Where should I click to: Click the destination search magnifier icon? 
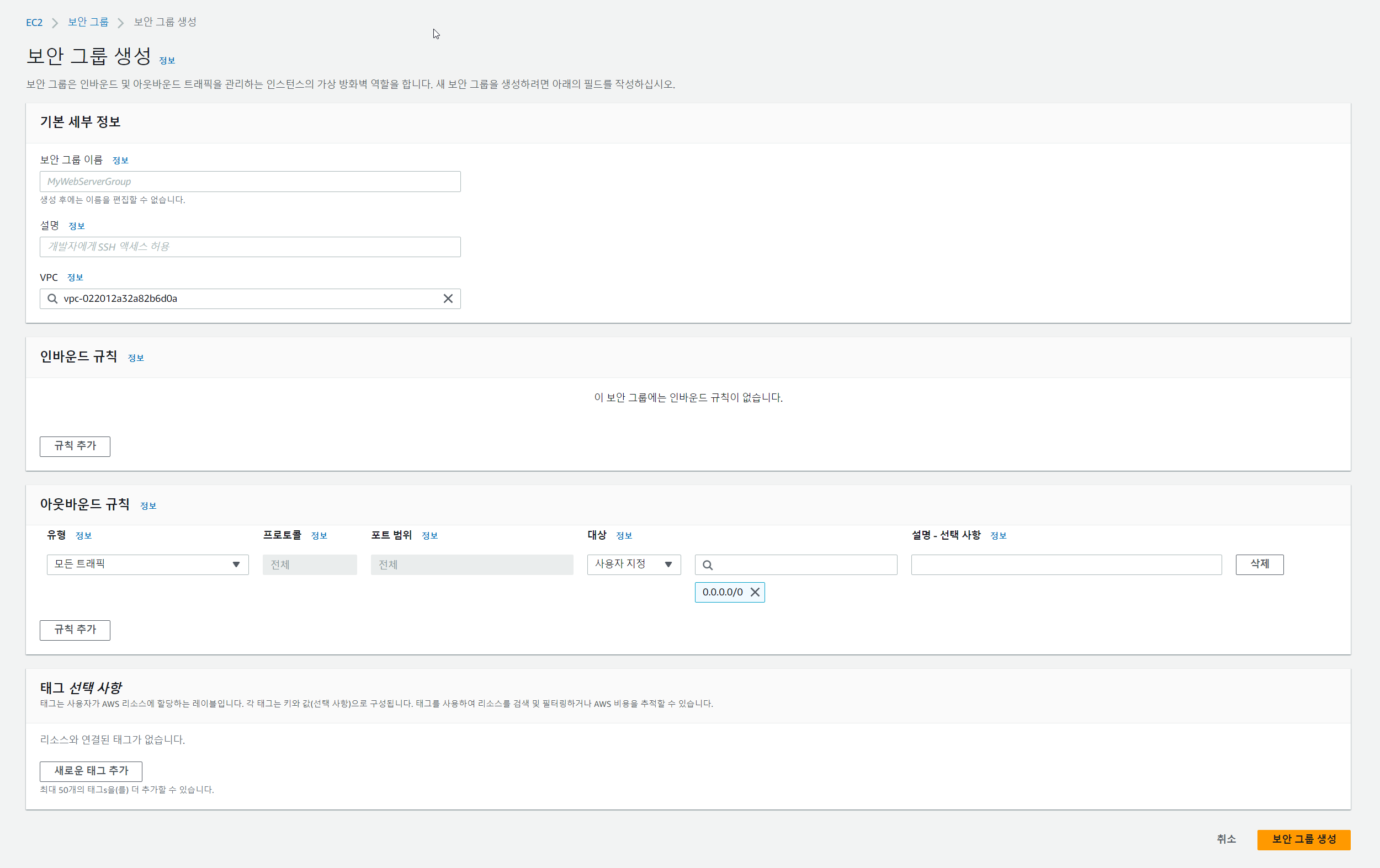[708, 566]
